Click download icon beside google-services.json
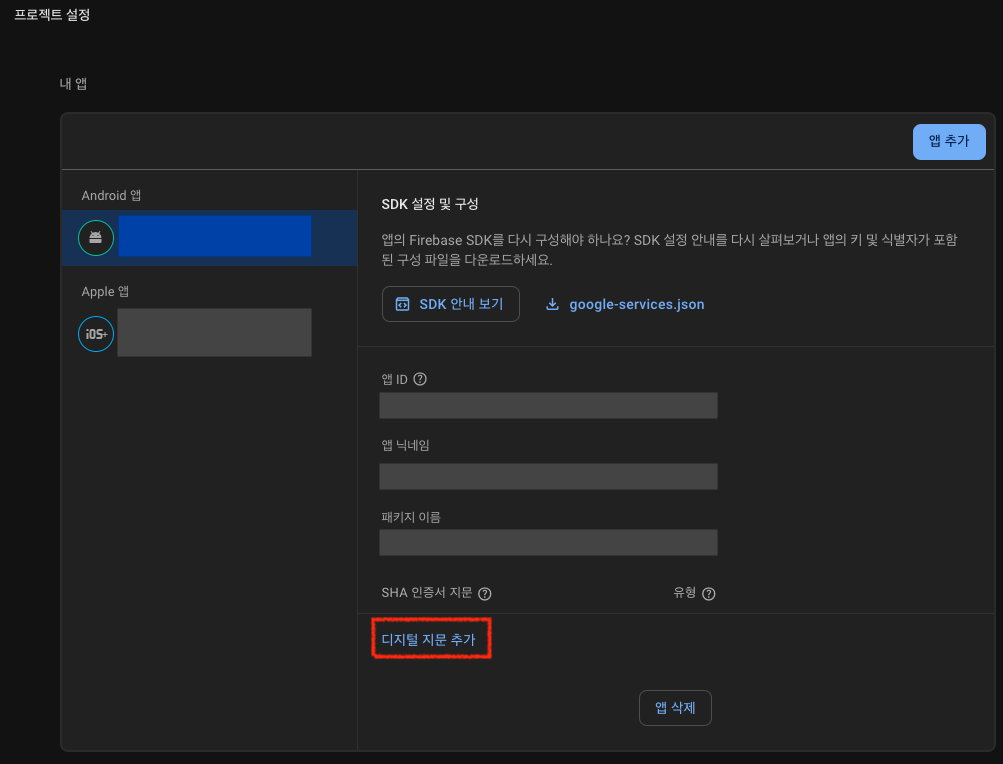 (552, 304)
